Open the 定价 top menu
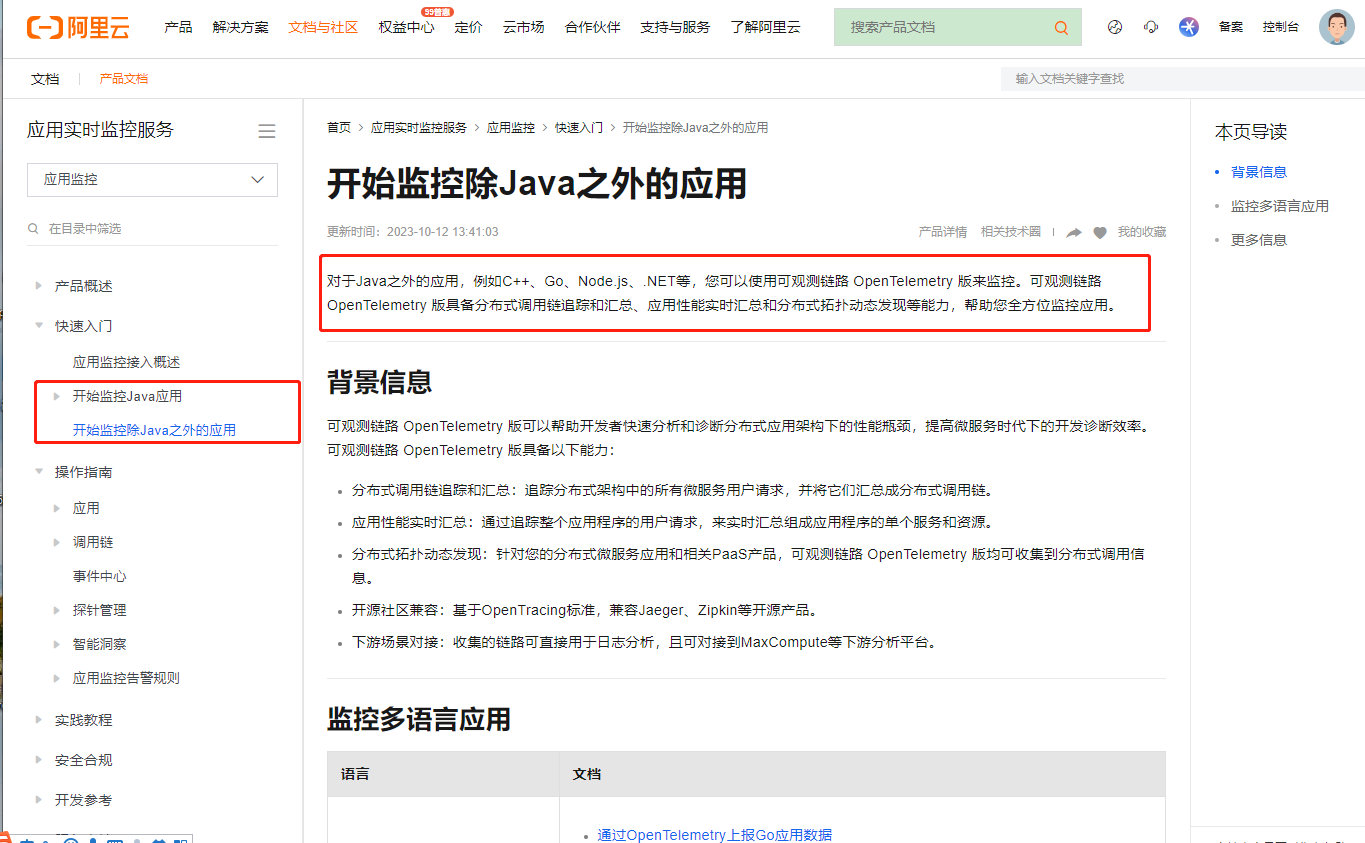Viewport: 1365px width, 843px height. 468,27
